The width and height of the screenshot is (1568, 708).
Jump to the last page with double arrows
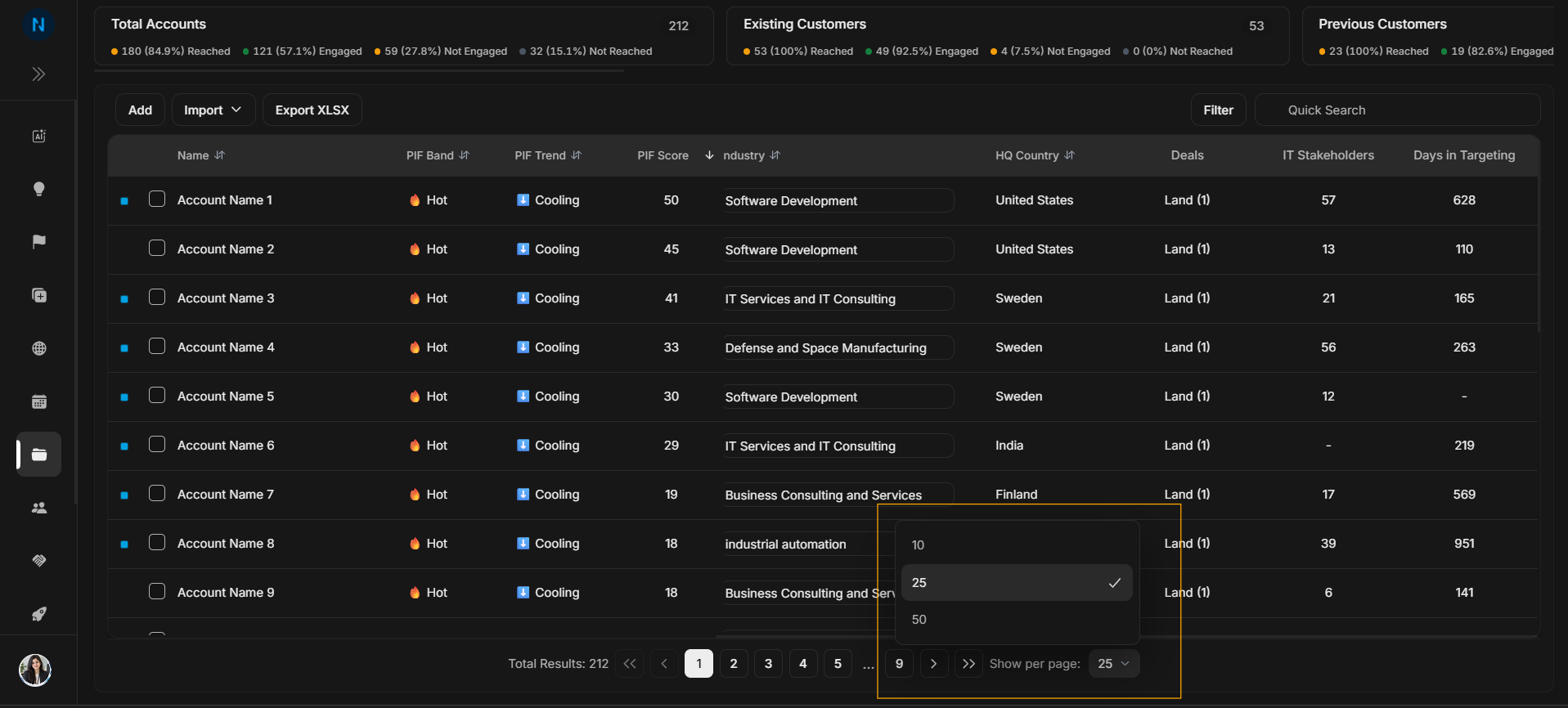968,664
